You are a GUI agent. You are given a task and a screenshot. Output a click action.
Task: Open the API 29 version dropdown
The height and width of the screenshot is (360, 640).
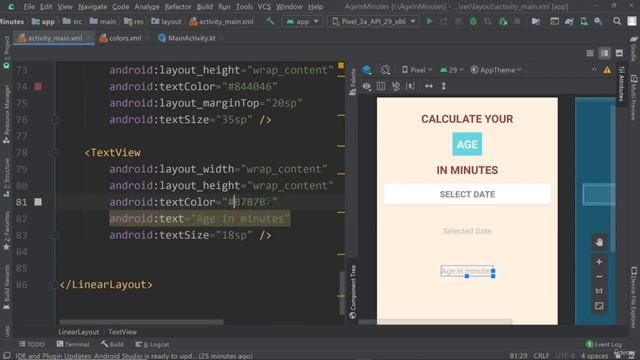click(451, 70)
